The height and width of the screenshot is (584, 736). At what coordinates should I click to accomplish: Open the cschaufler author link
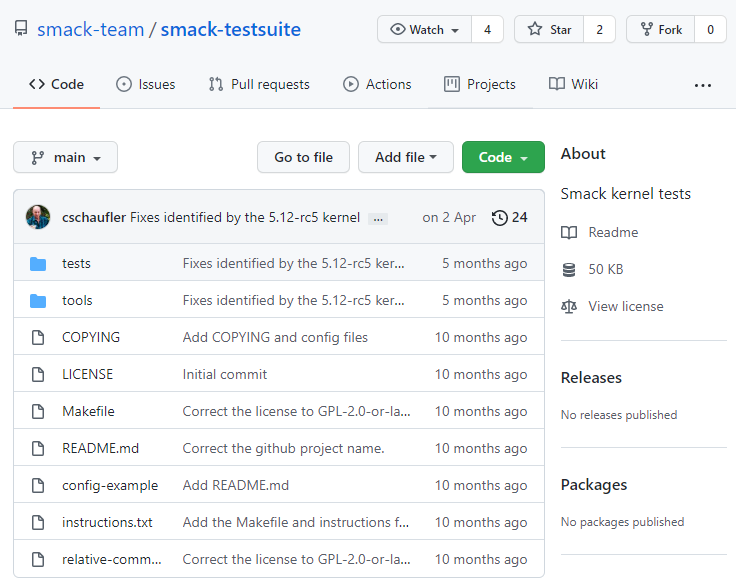tap(94, 217)
